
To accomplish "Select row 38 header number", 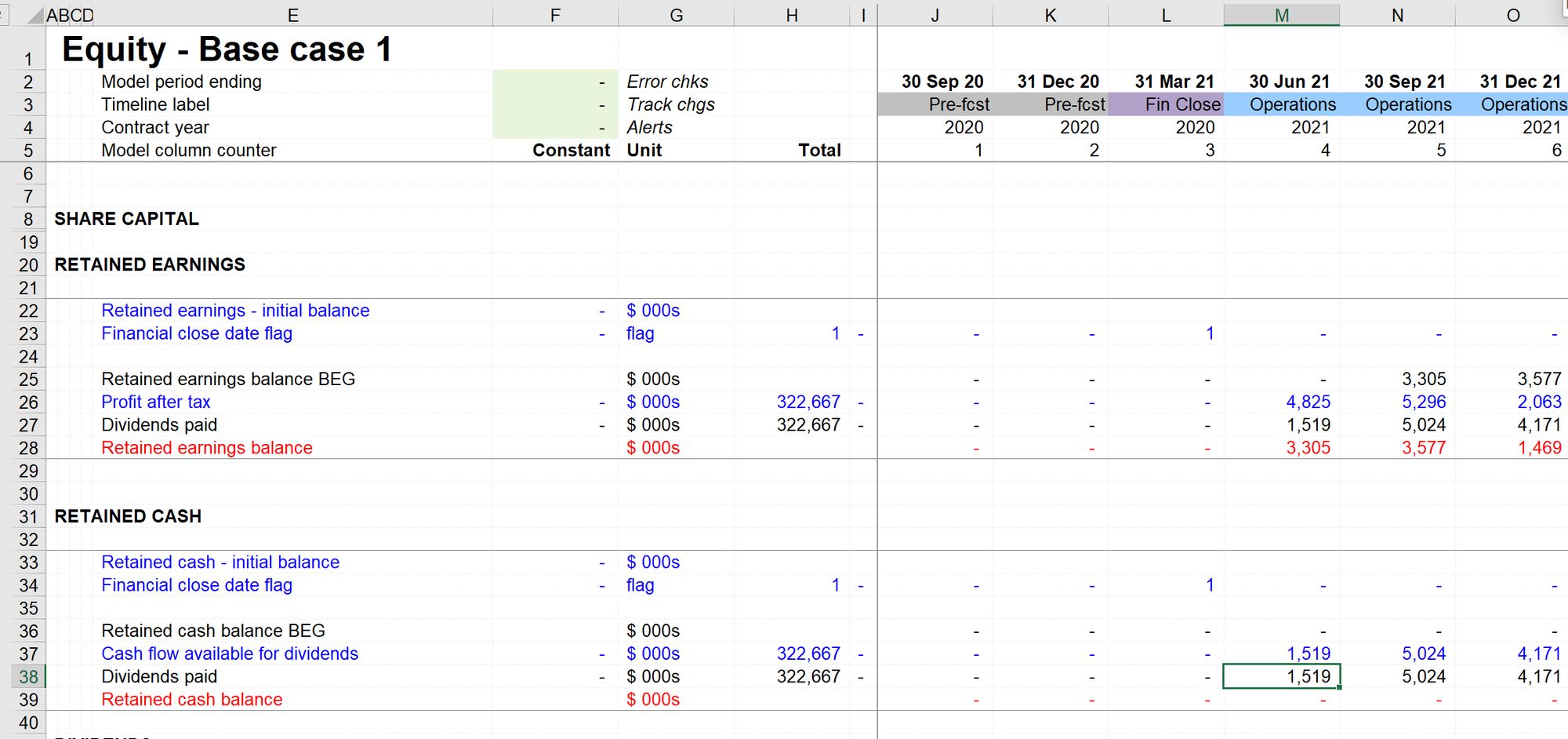I will (28, 677).
